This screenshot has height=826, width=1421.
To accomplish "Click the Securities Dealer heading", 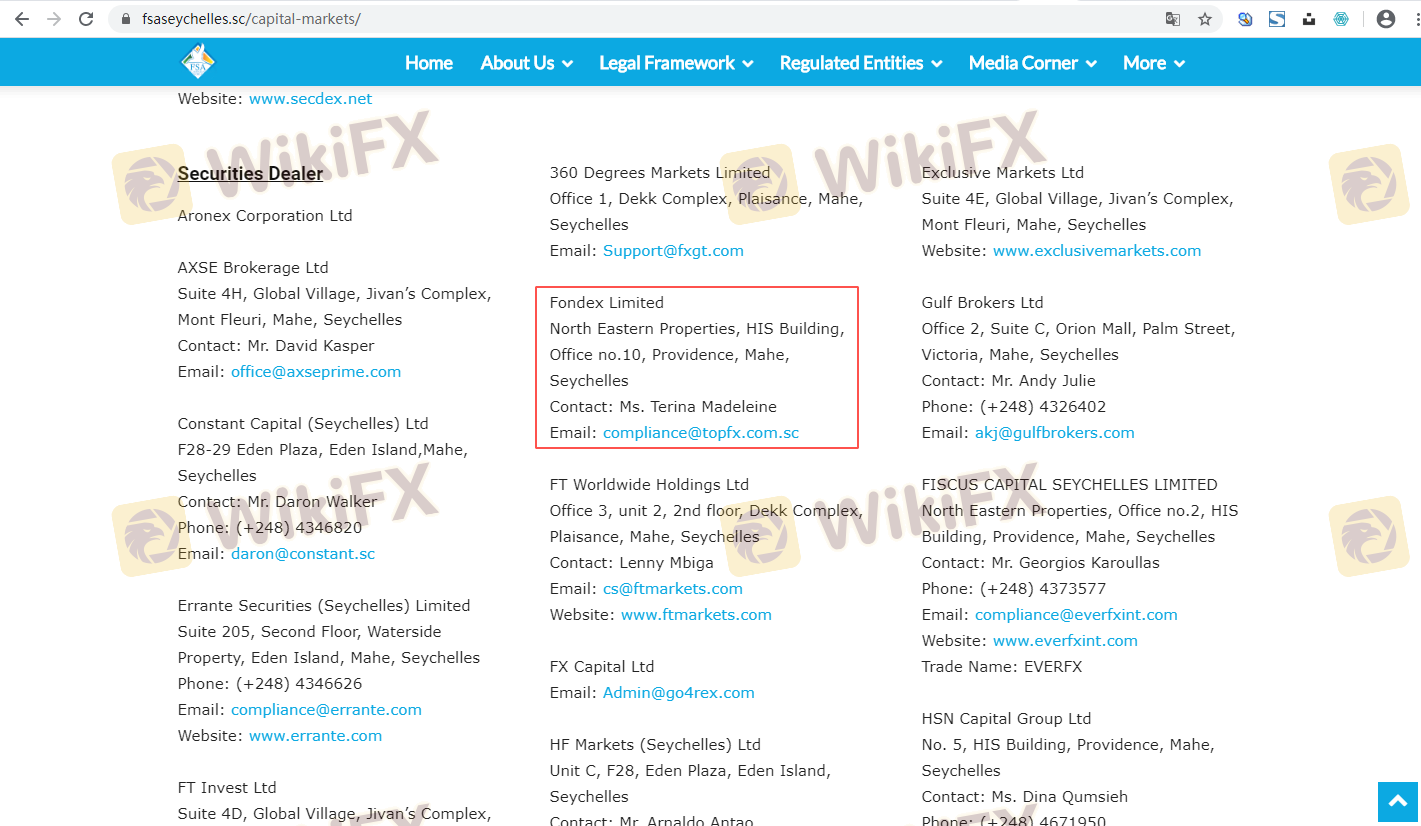I will click(250, 174).
